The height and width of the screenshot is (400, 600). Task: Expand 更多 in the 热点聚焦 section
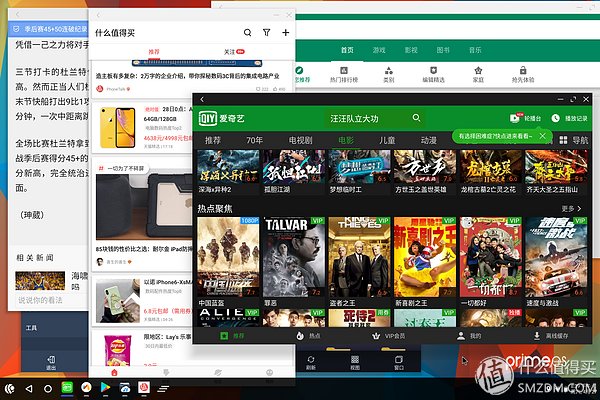point(571,209)
